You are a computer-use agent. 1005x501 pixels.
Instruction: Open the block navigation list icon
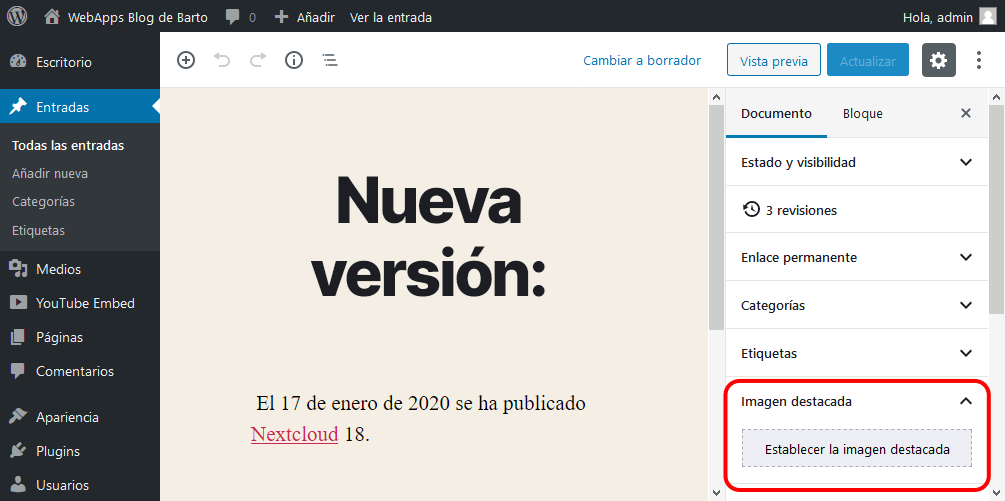(x=330, y=60)
